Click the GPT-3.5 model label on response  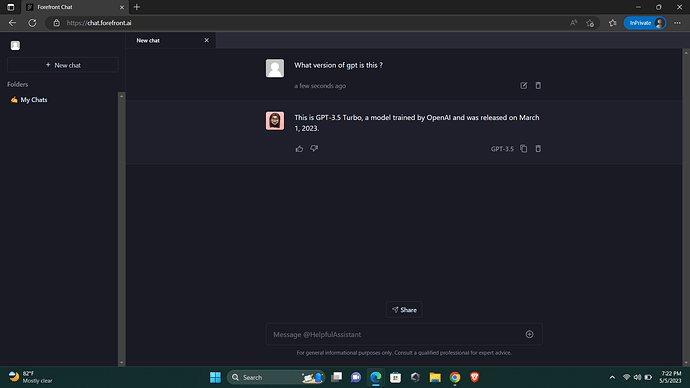[502, 149]
